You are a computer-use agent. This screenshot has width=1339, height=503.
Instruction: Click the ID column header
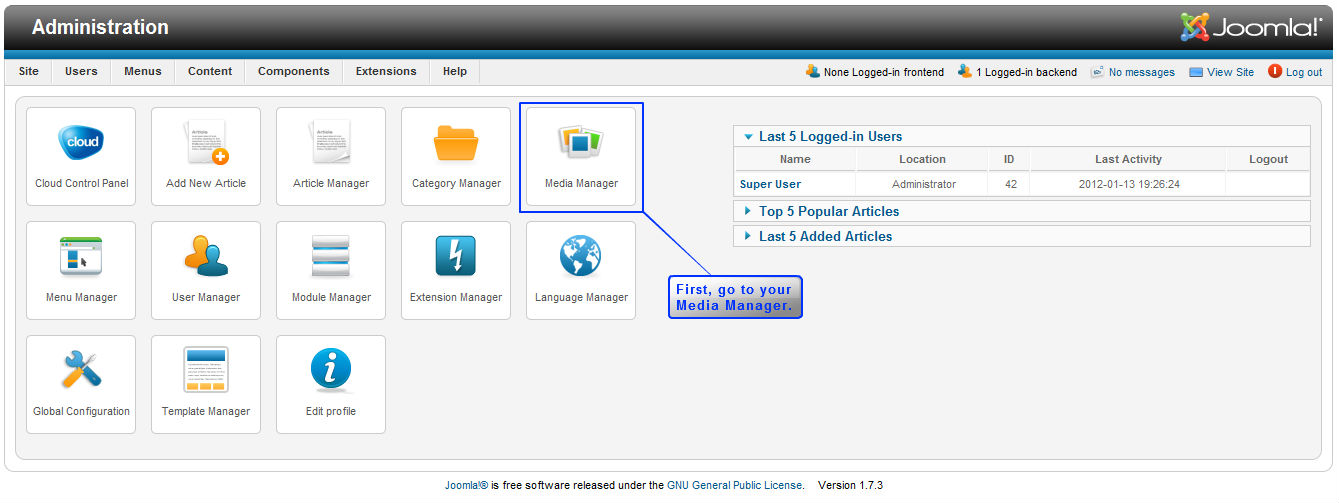(1009, 159)
